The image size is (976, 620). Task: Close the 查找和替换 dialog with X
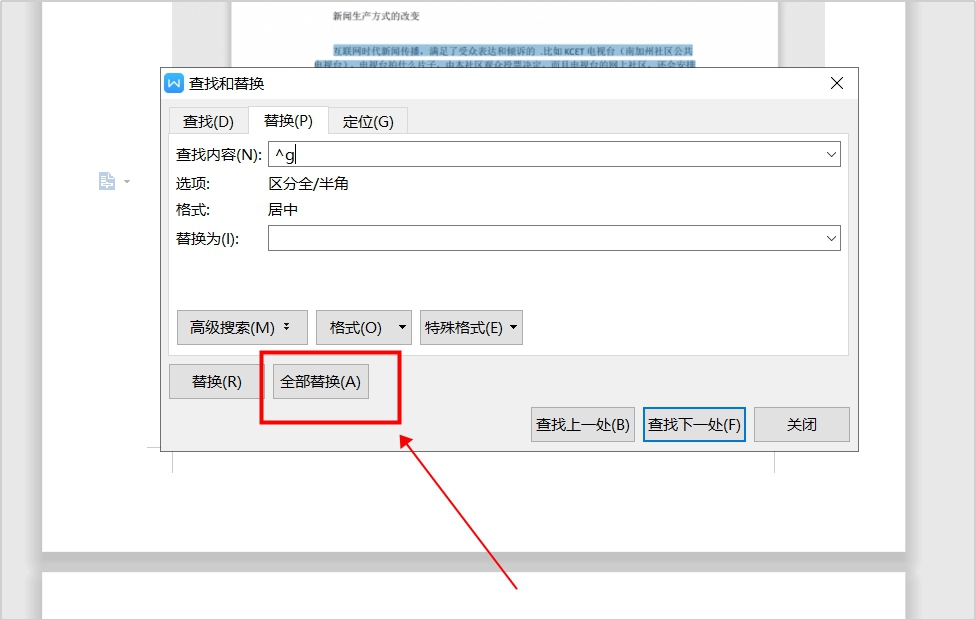tap(837, 84)
